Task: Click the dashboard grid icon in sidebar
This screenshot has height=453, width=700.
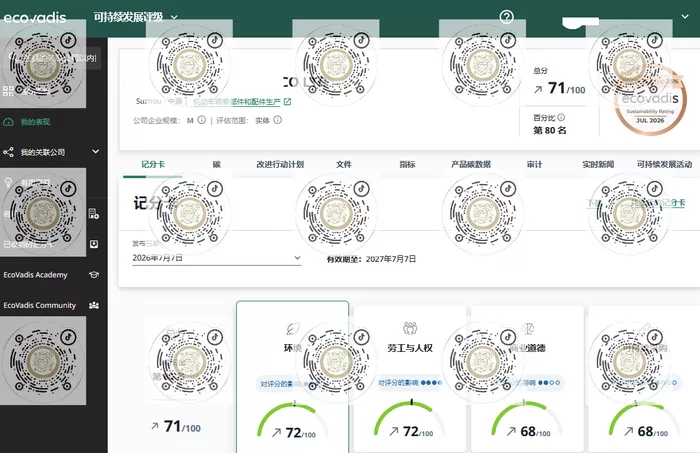Action: (x=8, y=91)
